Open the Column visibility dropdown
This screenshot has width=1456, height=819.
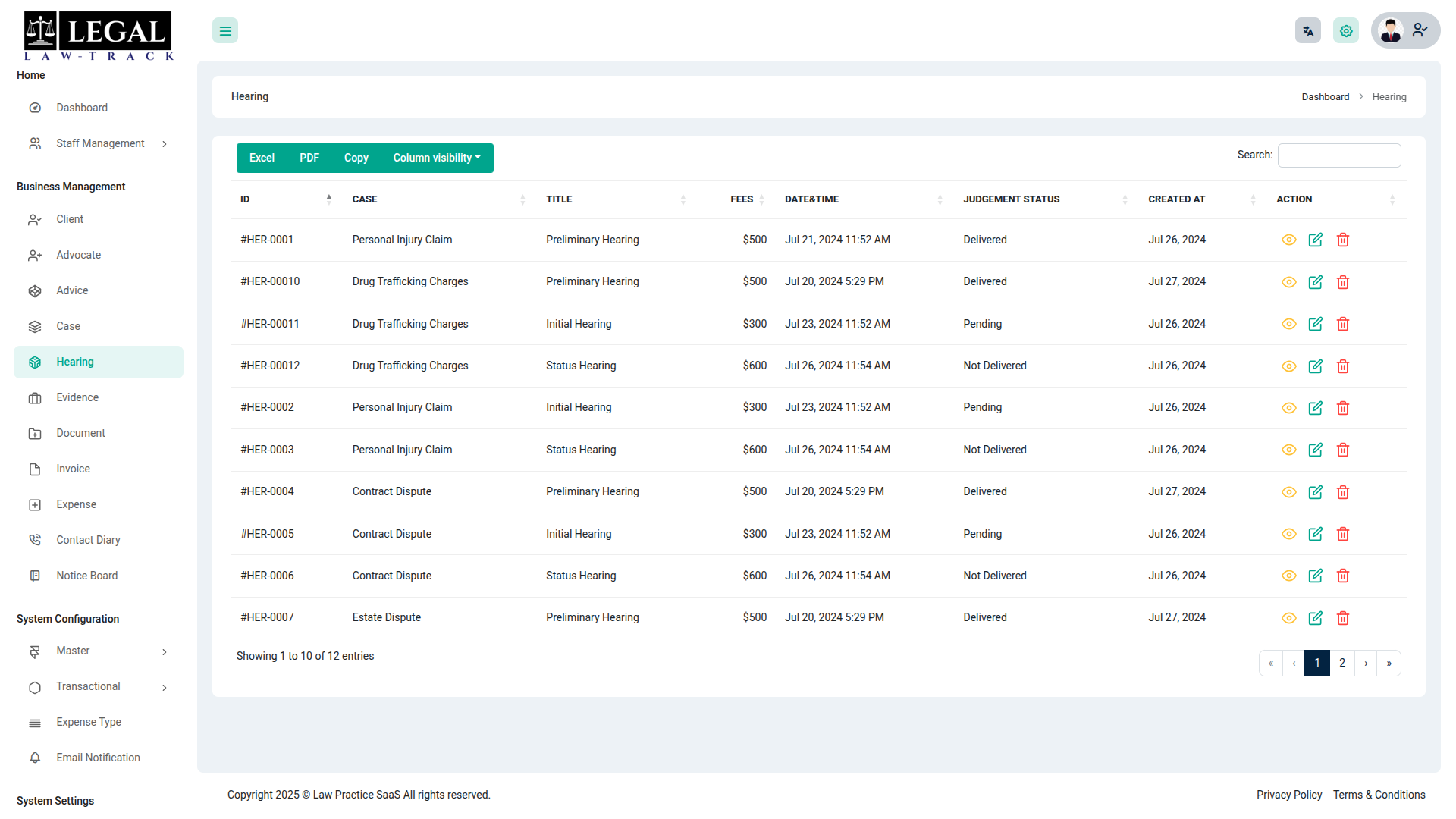437,158
